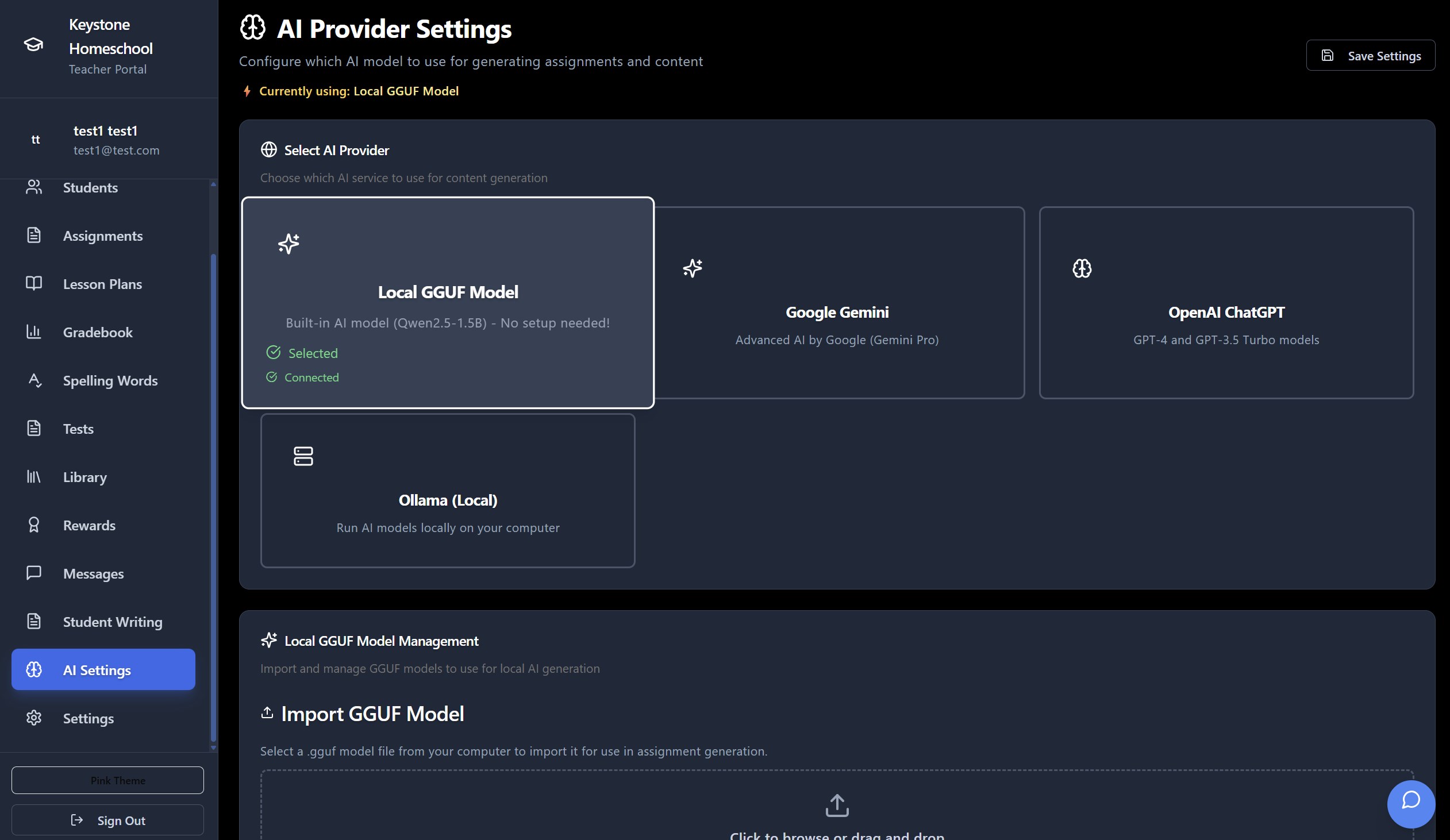Click the graduation cap logo icon

tap(33, 45)
